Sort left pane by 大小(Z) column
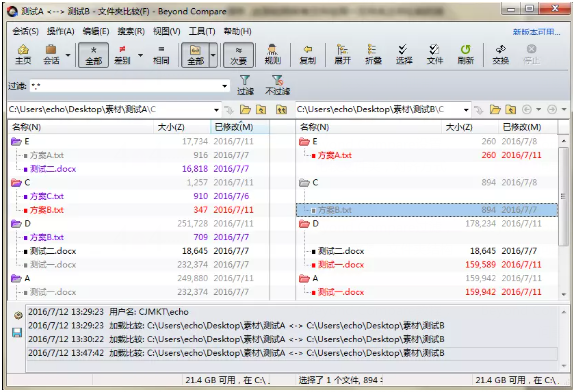573x392 pixels. (182, 127)
